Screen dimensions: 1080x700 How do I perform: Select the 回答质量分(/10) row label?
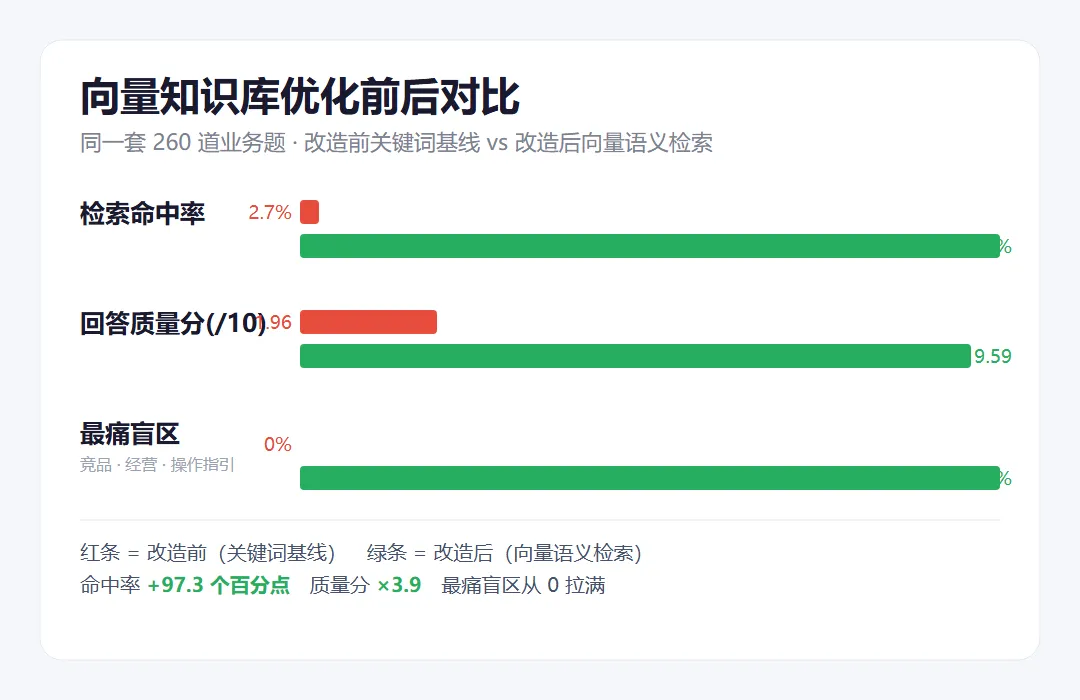point(173,323)
